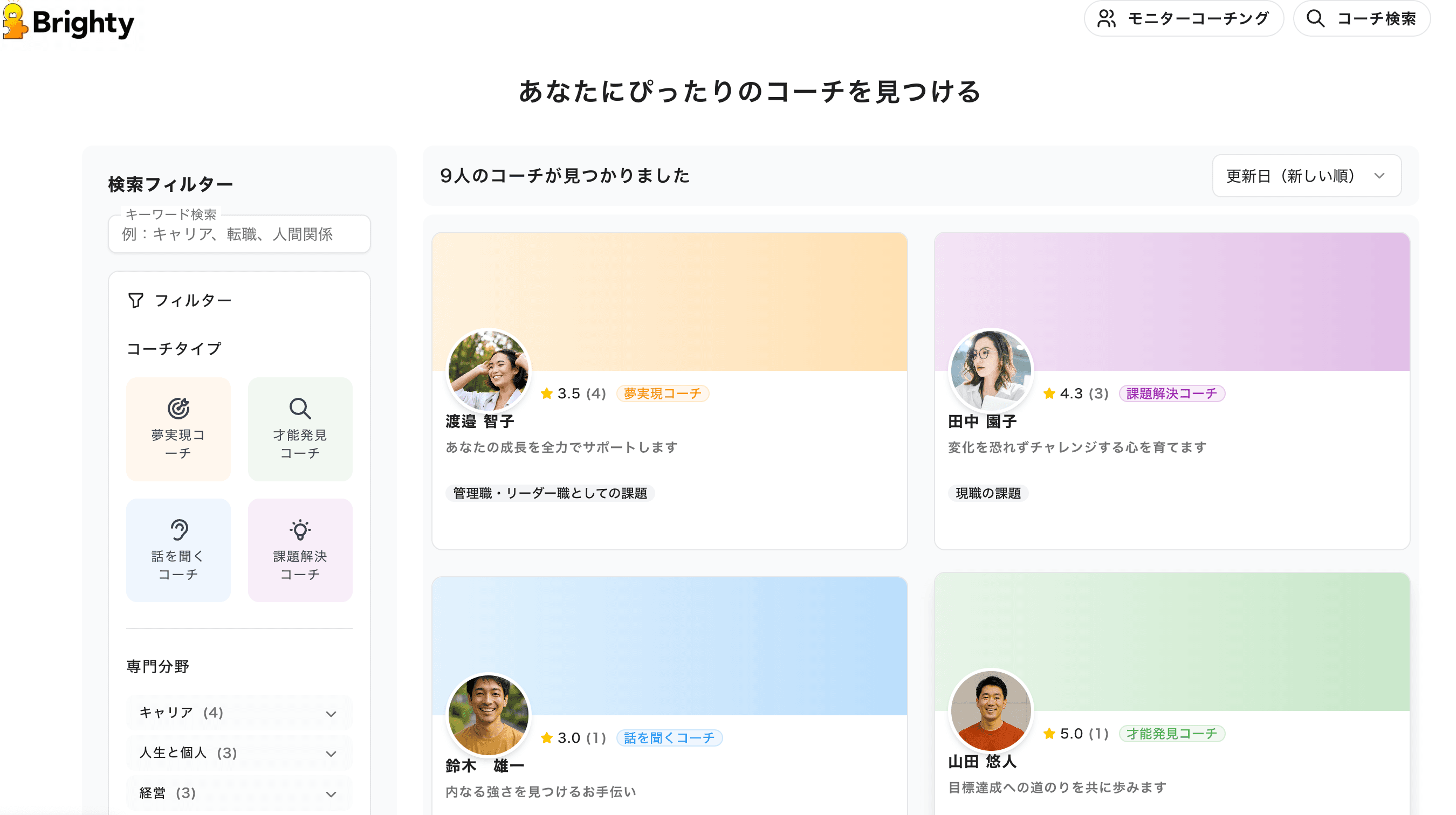Click the 9人のコーチが見つかりました result count

coord(565,176)
